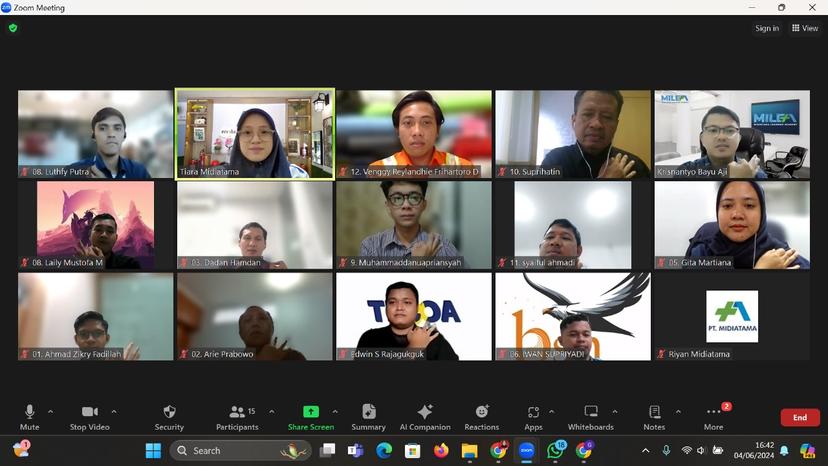Image resolution: width=828 pixels, height=466 pixels.
Task: Click the red End meeting button
Action: point(800,417)
